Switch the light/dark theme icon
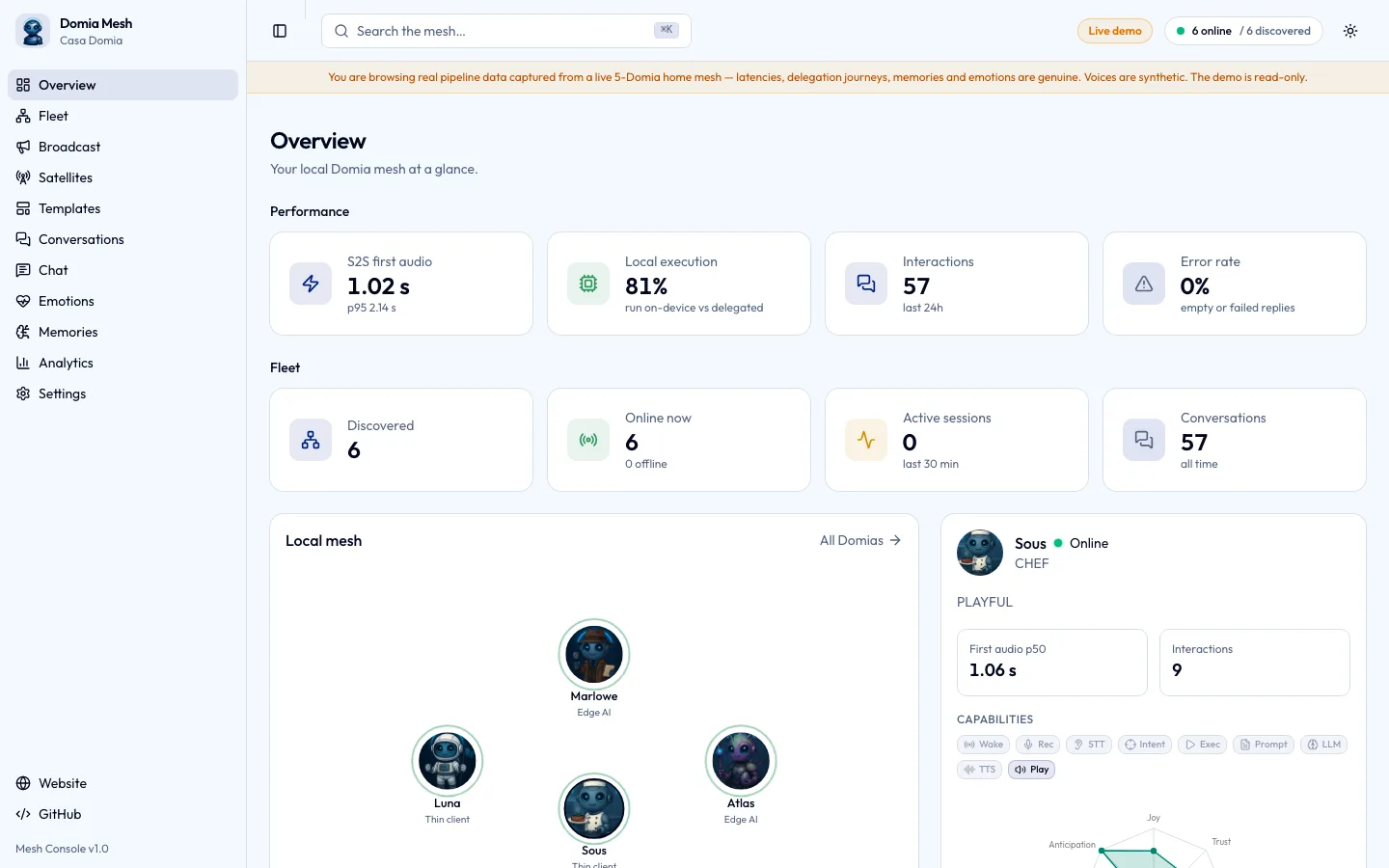 coord(1350,31)
